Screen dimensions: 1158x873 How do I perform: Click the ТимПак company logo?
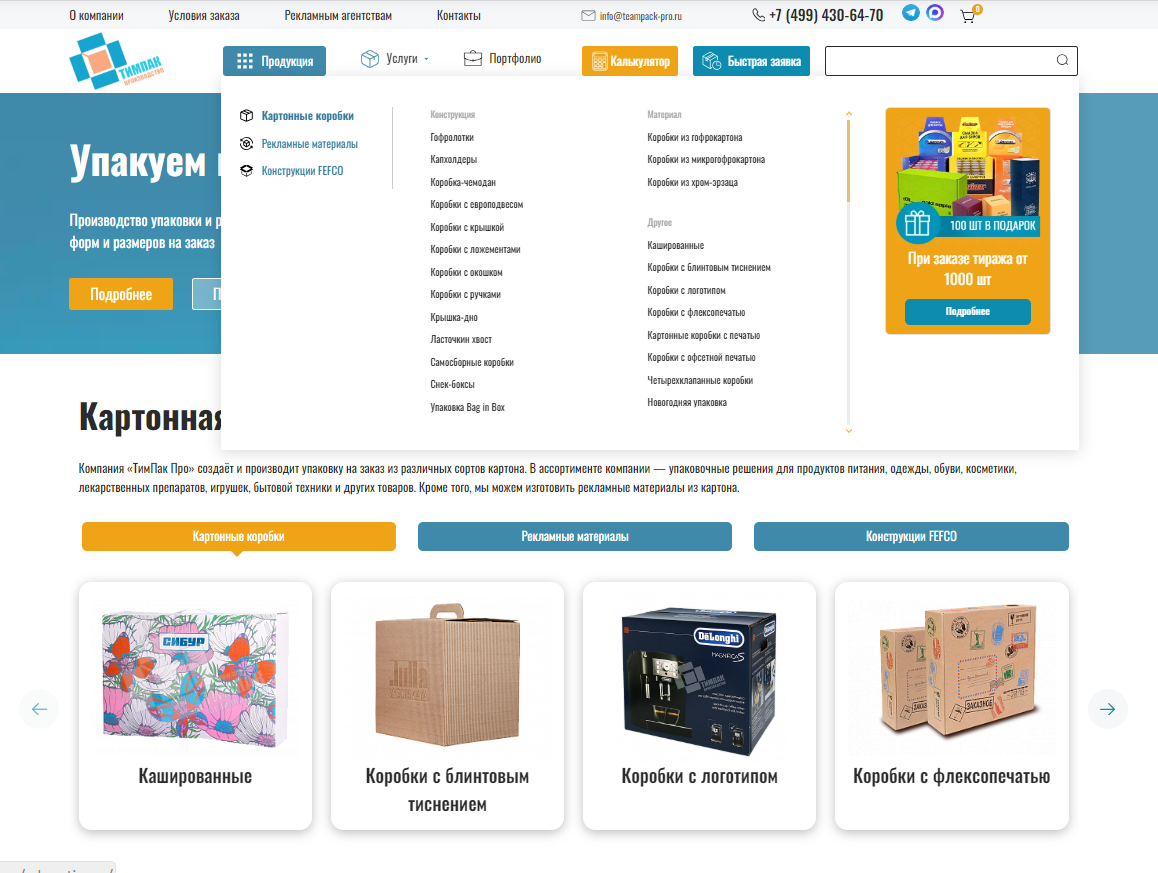coord(117,61)
